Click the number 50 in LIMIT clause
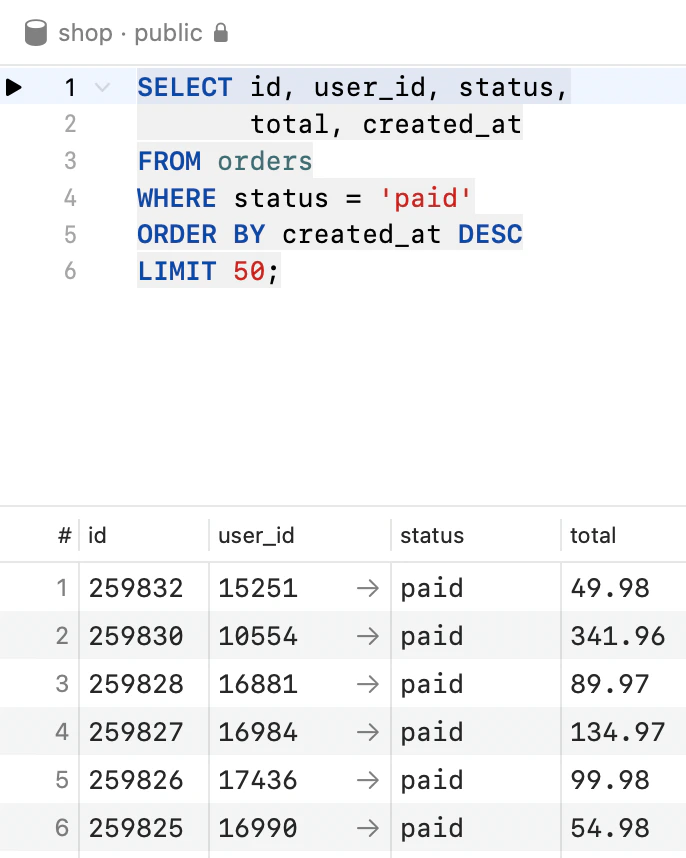The width and height of the screenshot is (686, 858). tap(249, 271)
